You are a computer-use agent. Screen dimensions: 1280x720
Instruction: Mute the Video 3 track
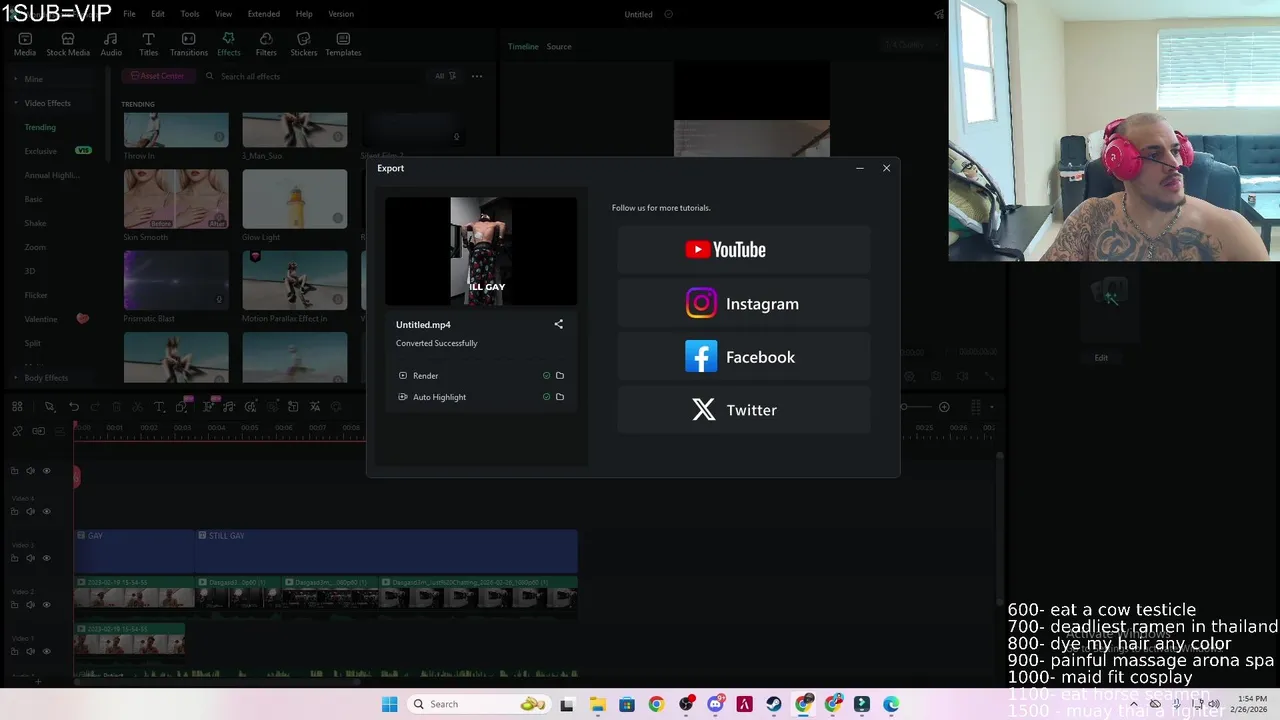point(30,558)
